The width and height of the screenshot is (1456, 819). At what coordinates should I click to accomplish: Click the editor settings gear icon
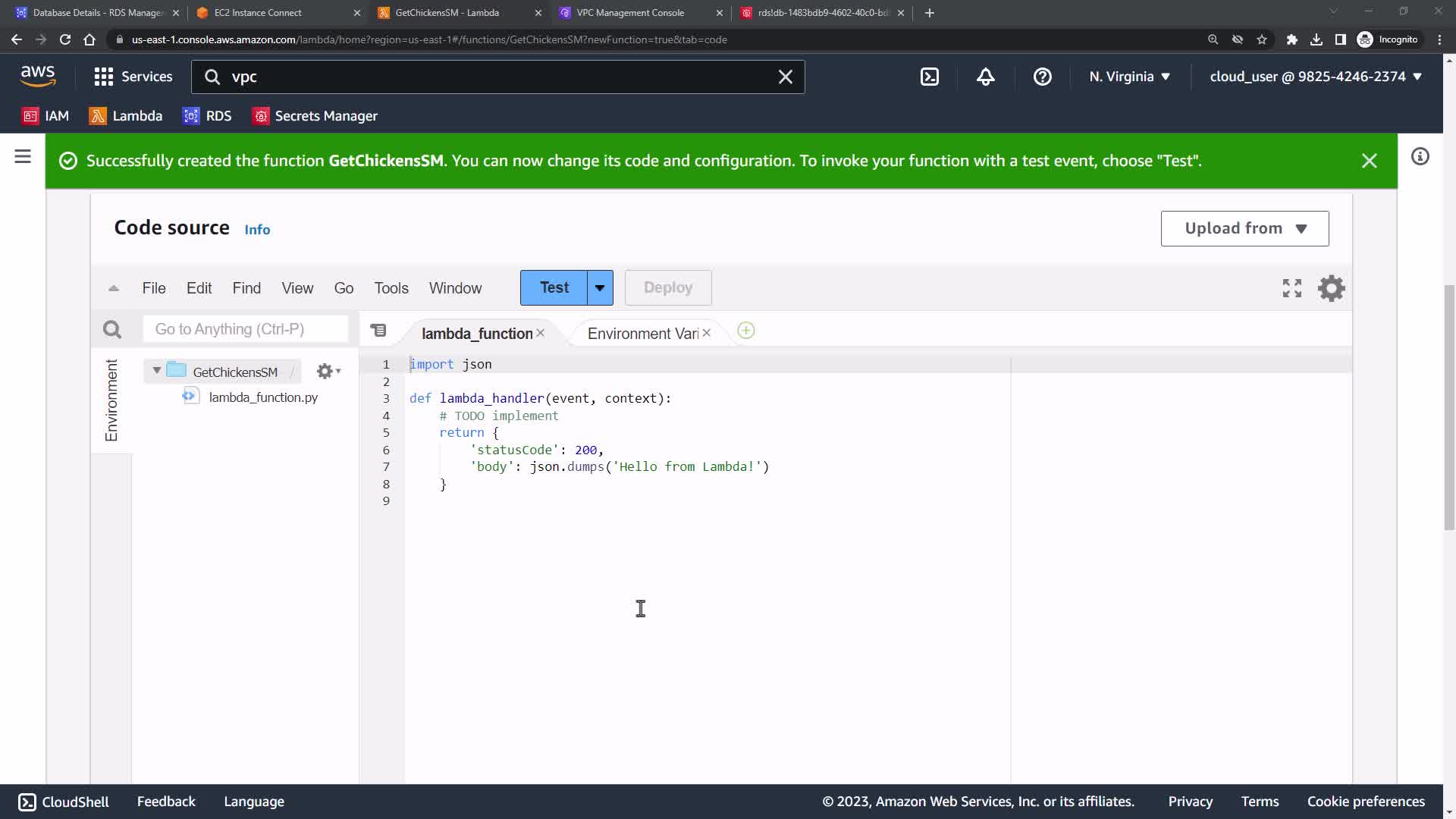point(1331,288)
